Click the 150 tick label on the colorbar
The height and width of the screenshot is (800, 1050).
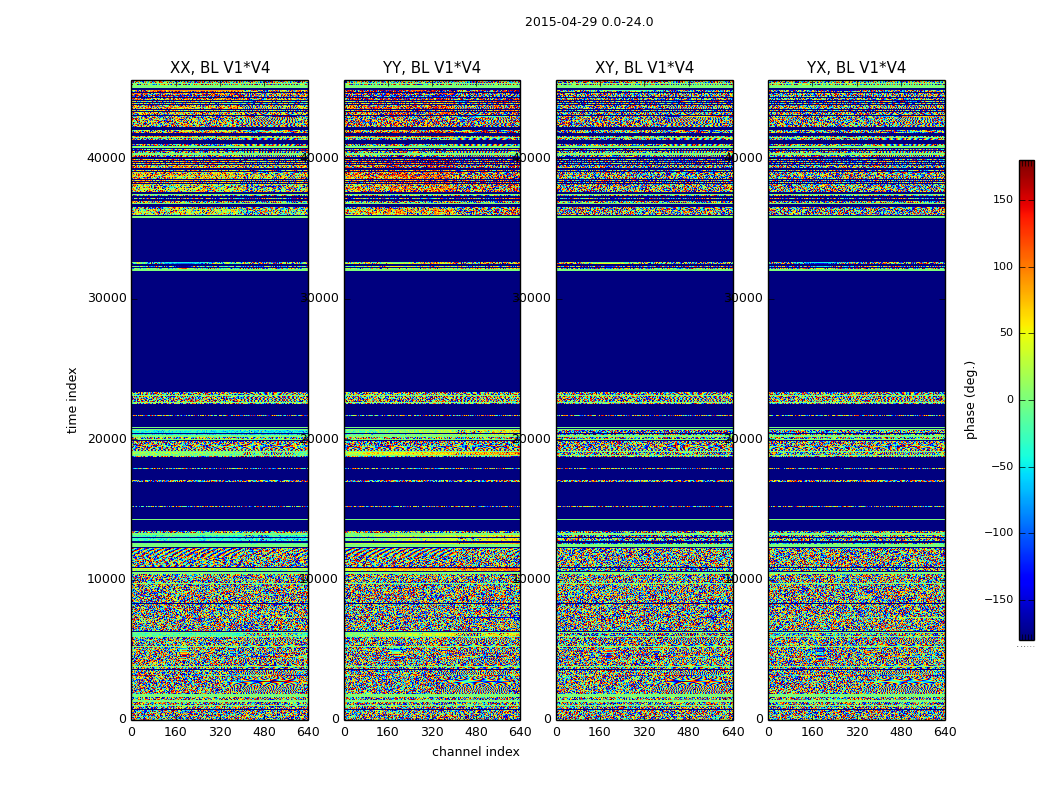click(1002, 200)
